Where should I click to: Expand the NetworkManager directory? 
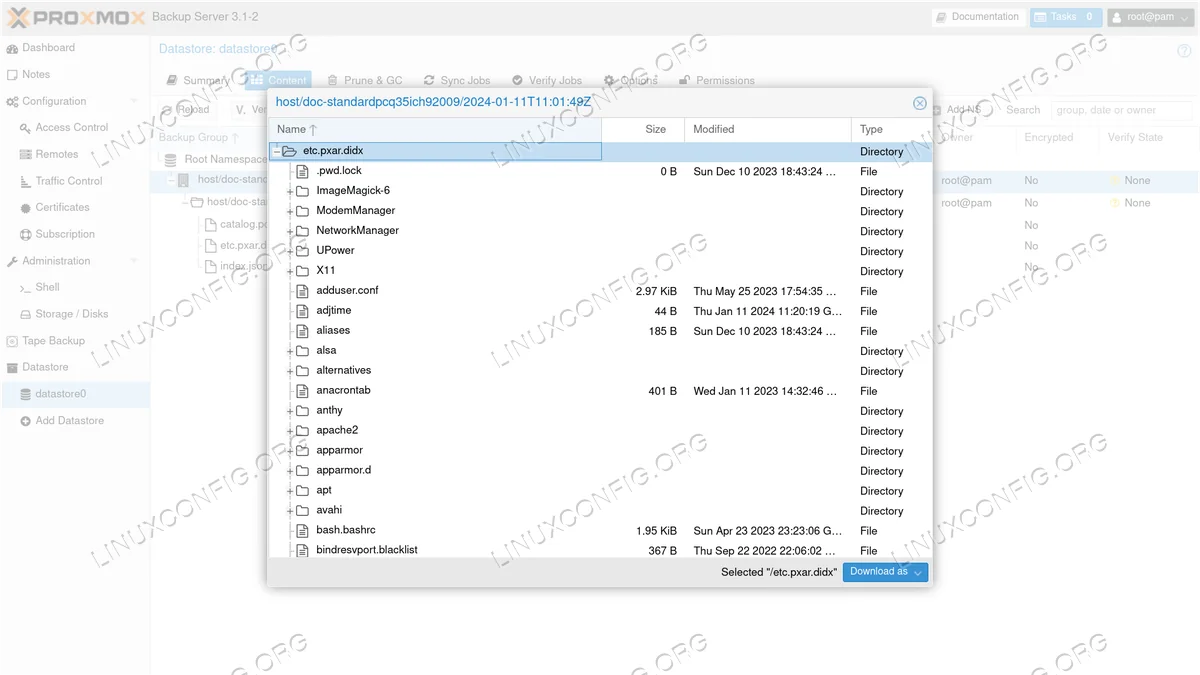[289, 231]
